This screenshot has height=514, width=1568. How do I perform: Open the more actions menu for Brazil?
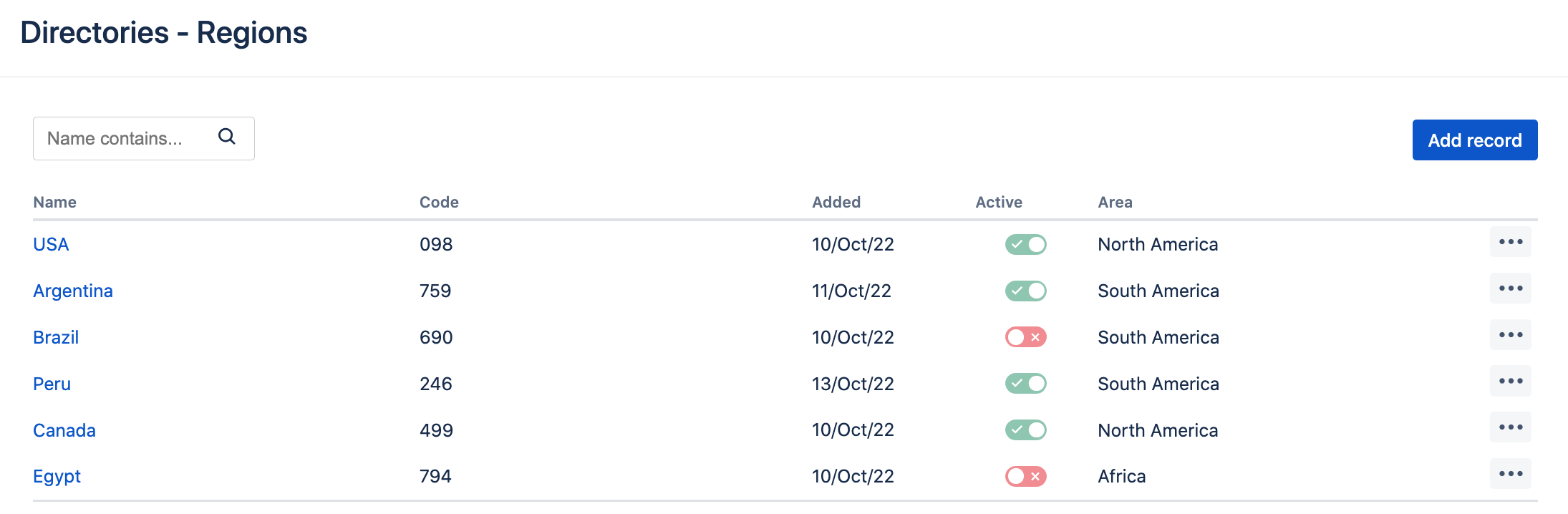tap(1510, 335)
